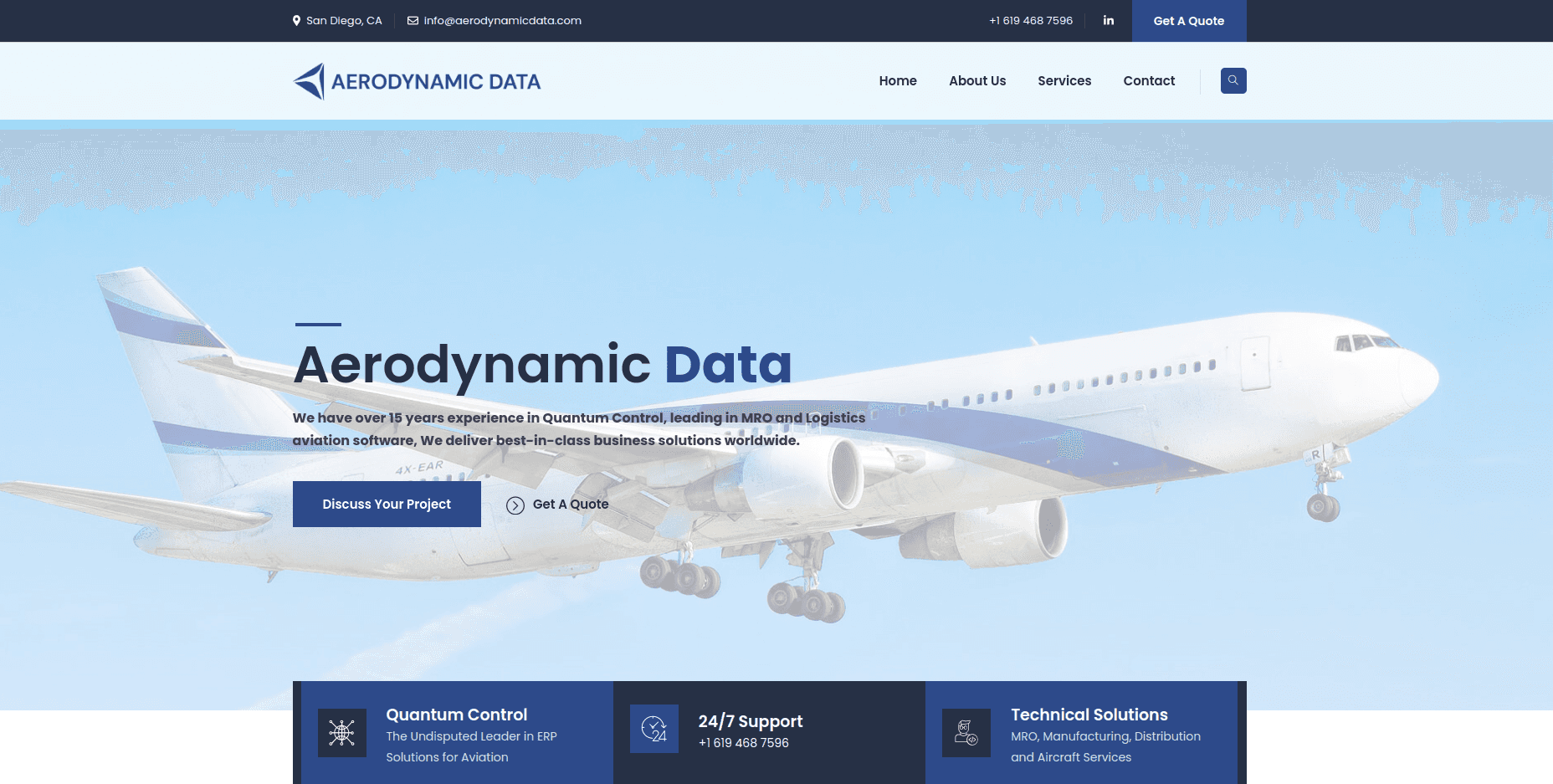Viewport: 1553px width, 784px height.
Task: Click the envelope icon beside the email address
Action: click(413, 21)
